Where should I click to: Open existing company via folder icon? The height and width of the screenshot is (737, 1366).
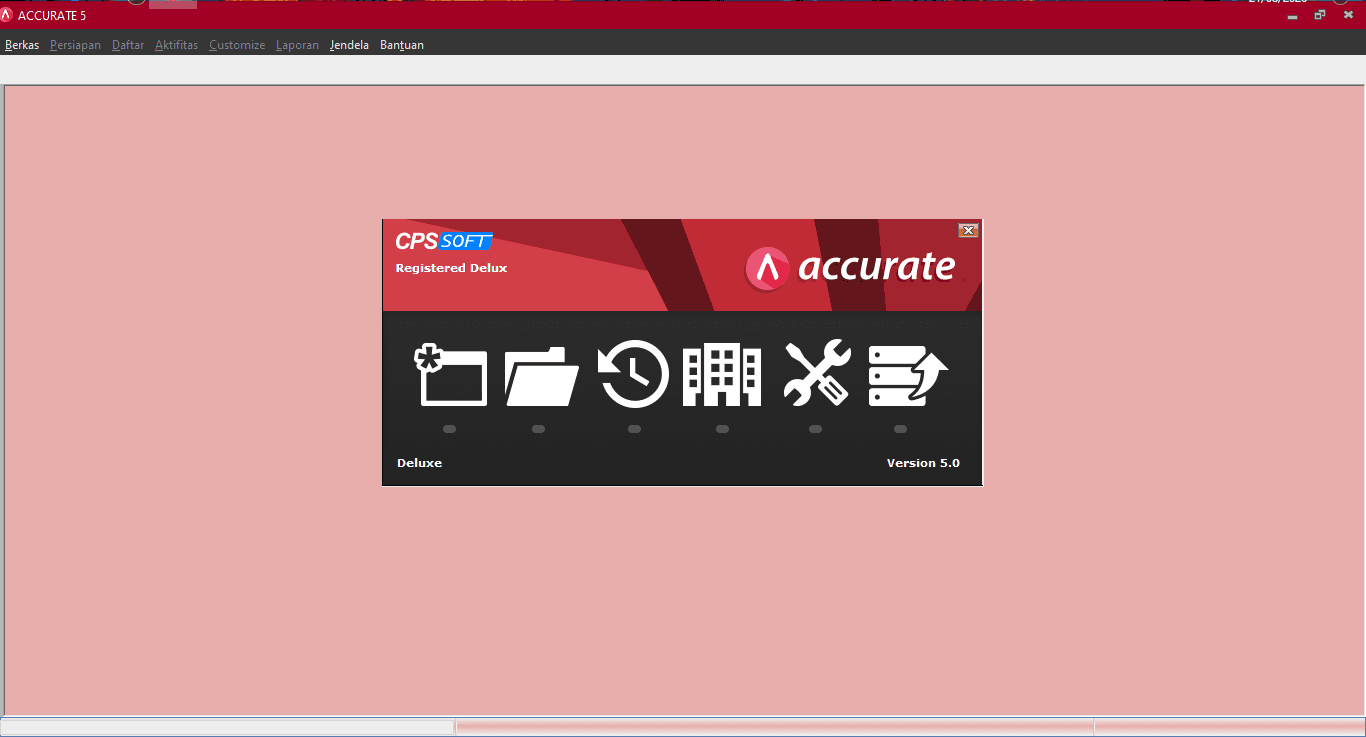[542, 376]
